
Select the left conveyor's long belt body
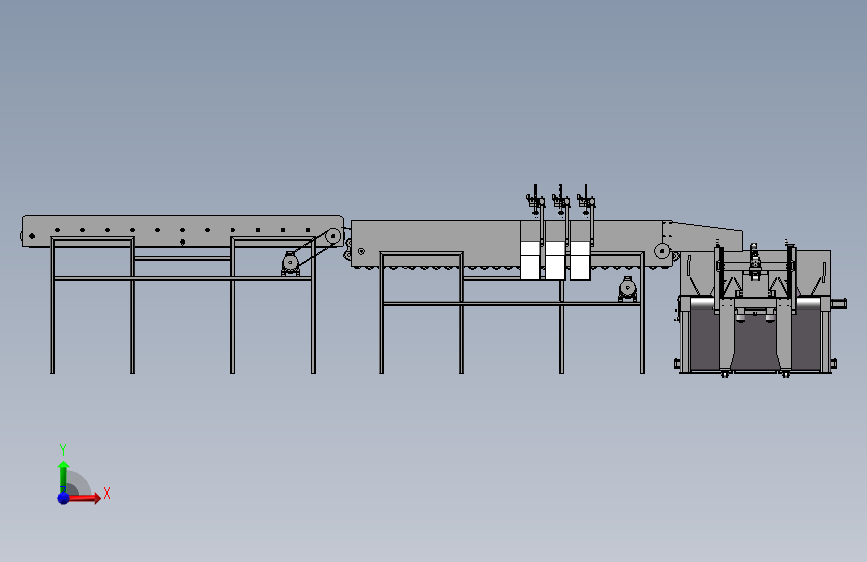[182, 231]
